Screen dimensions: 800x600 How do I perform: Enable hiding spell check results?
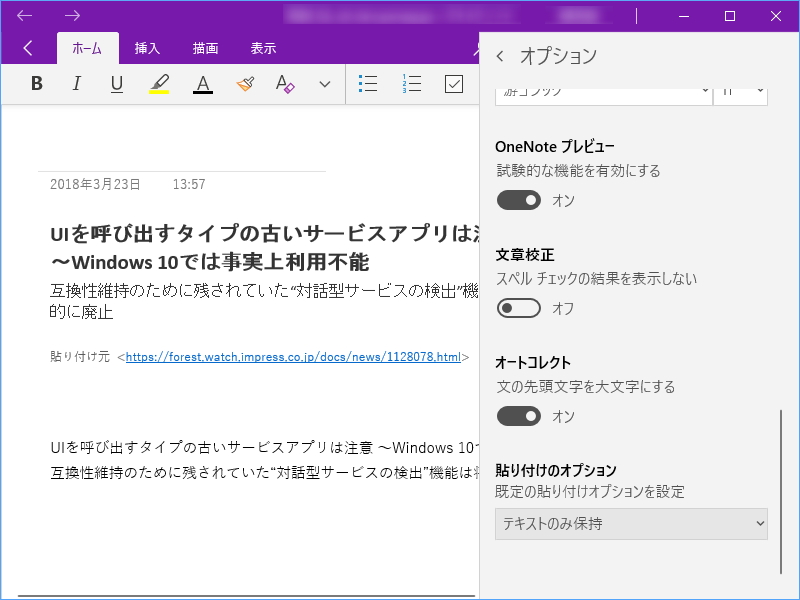pyautogui.click(x=518, y=308)
